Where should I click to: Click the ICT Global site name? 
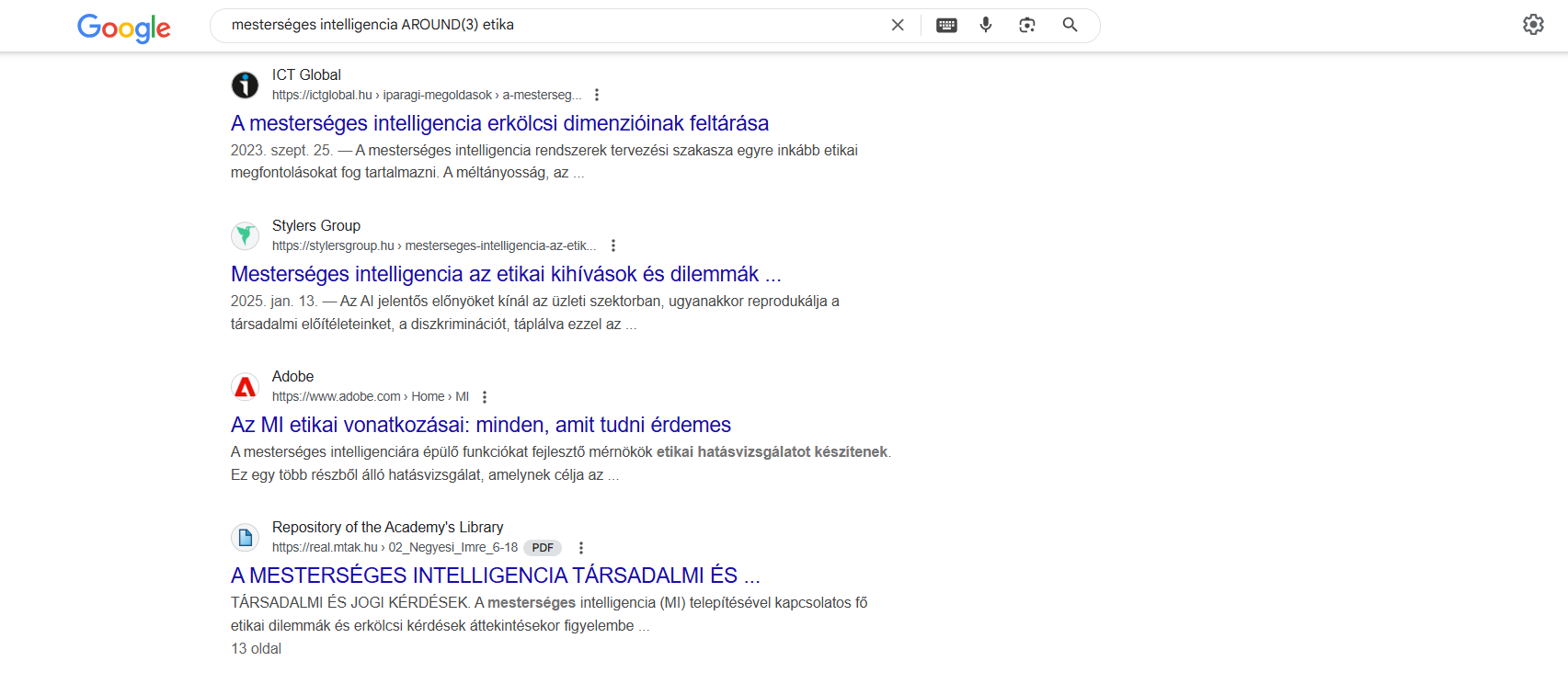coord(306,74)
